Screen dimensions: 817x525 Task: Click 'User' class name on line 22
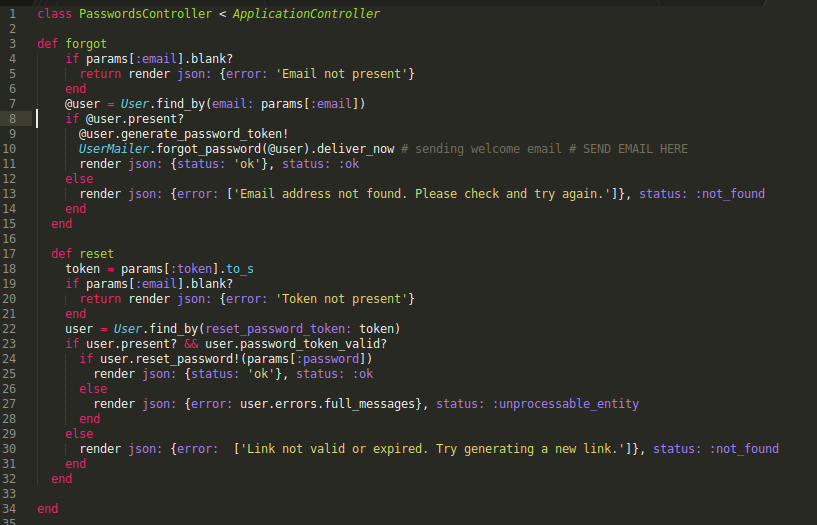128,329
